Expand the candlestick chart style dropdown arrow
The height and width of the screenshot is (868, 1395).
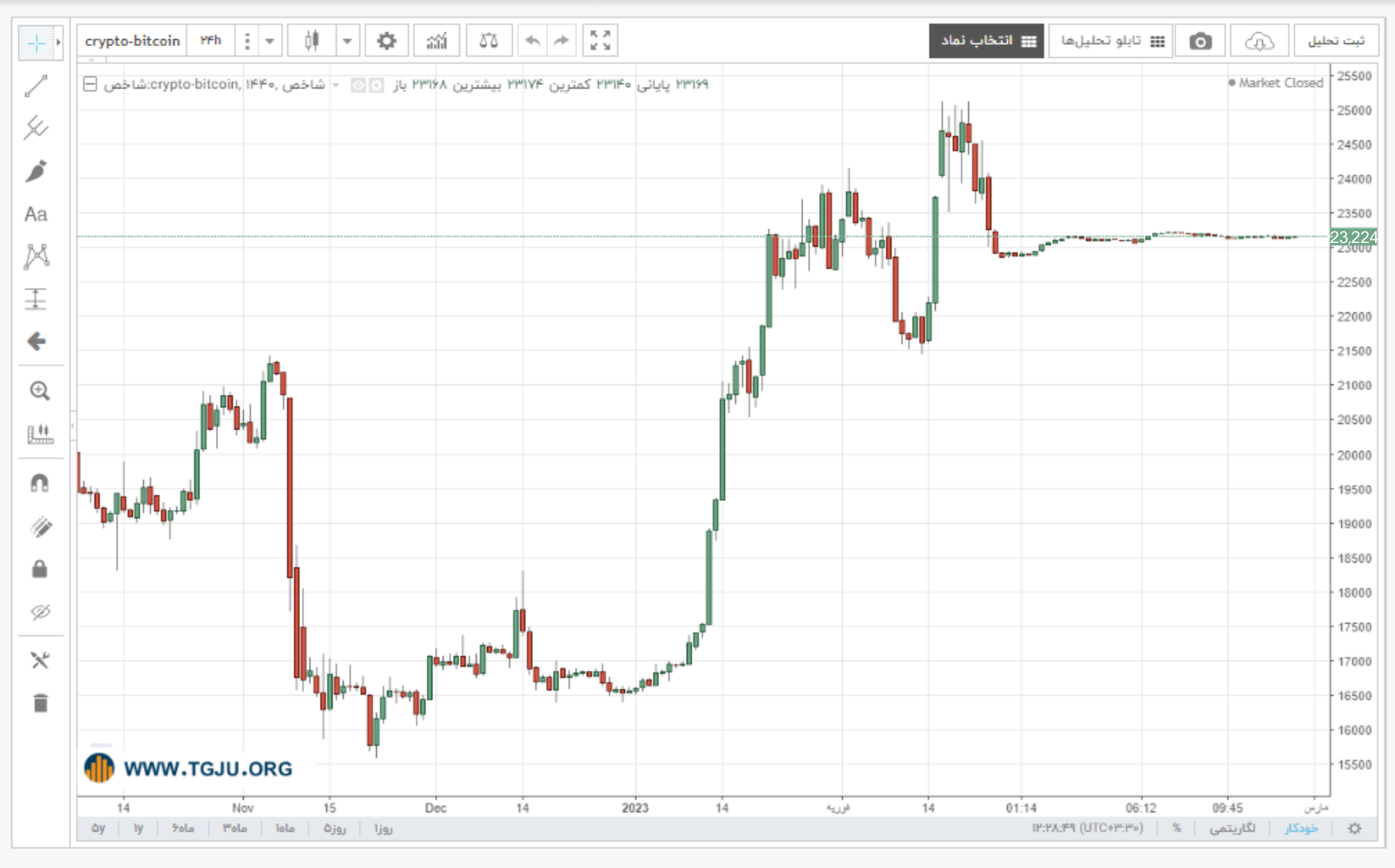(347, 41)
